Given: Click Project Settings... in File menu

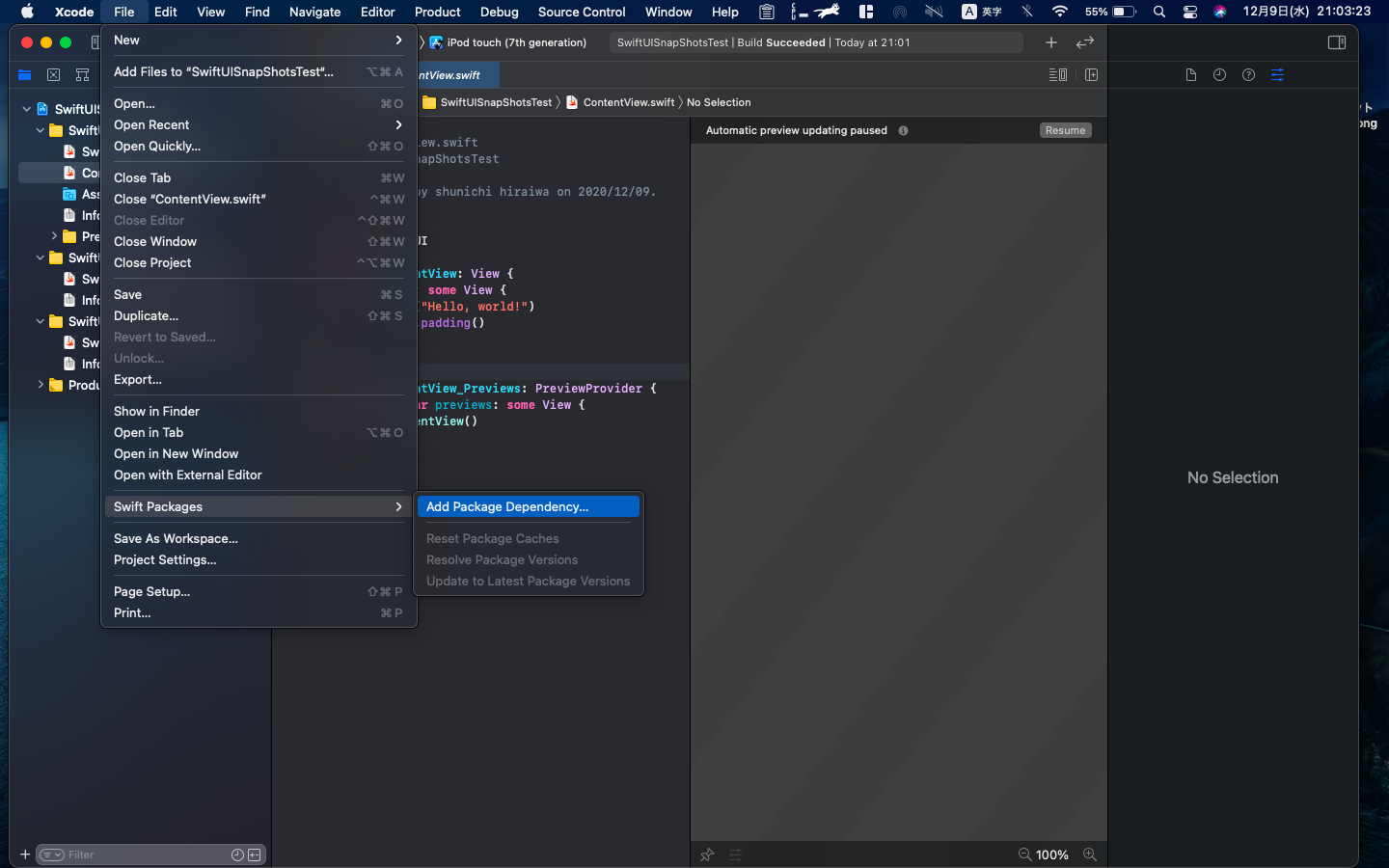Looking at the screenshot, I should 165,560.
